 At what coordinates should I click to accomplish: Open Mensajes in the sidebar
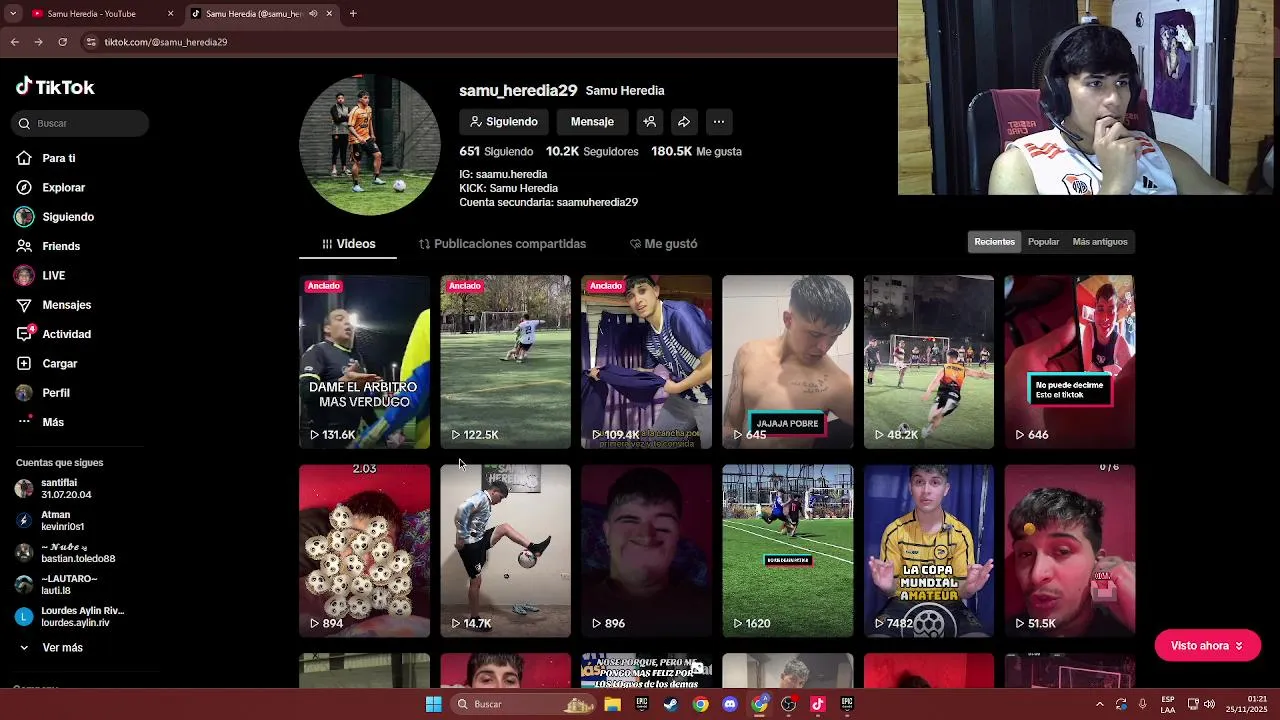click(x=53, y=305)
